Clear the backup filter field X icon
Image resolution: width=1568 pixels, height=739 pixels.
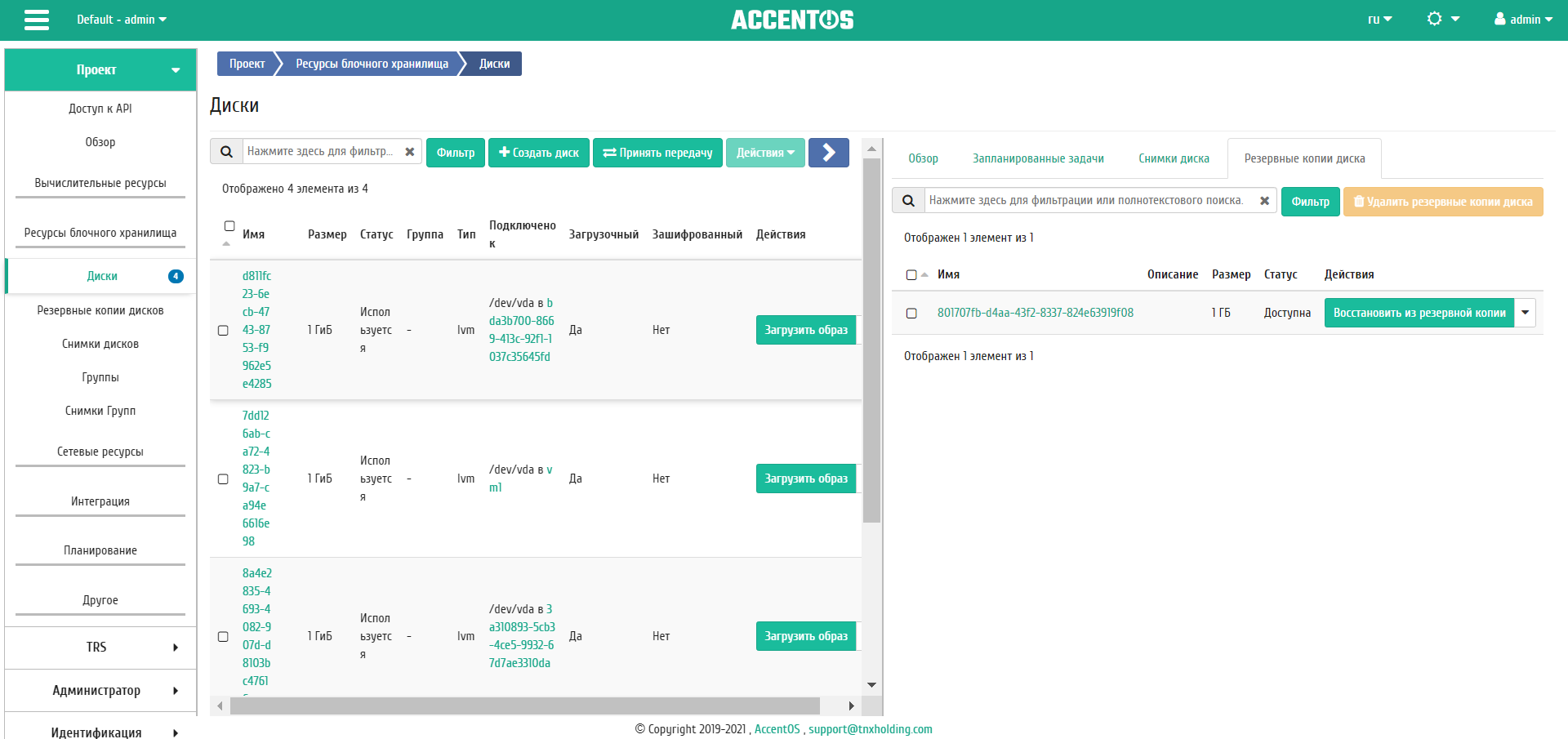pos(1264,201)
